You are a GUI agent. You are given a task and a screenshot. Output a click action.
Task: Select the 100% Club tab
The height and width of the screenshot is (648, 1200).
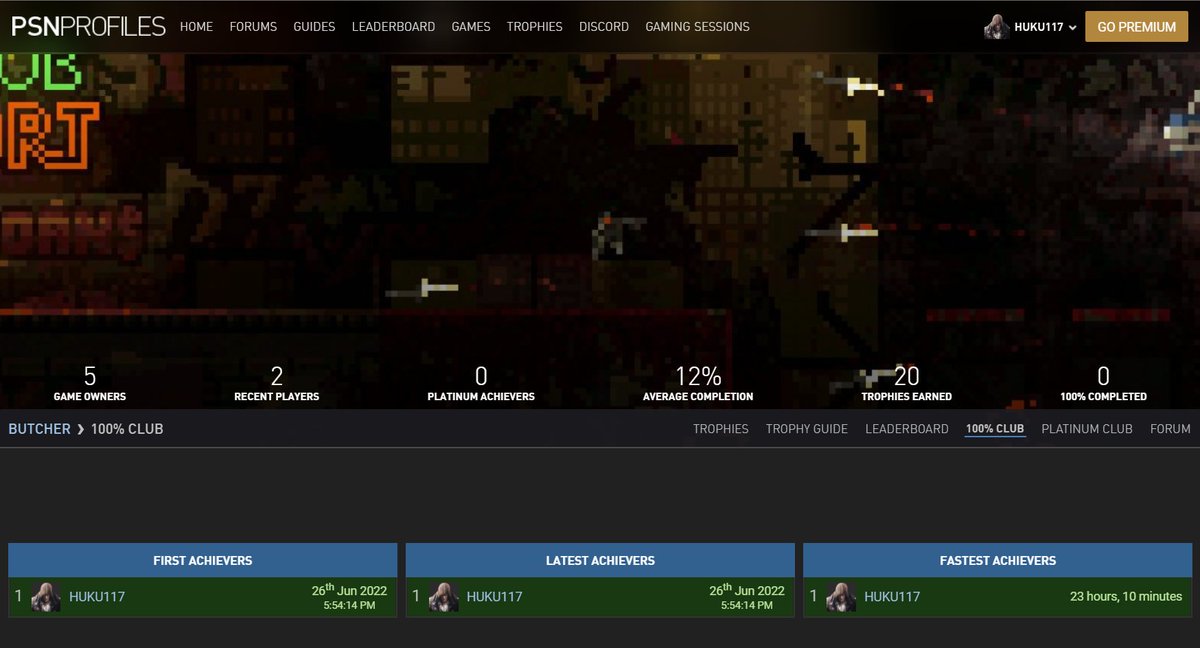pyautogui.click(x=995, y=429)
